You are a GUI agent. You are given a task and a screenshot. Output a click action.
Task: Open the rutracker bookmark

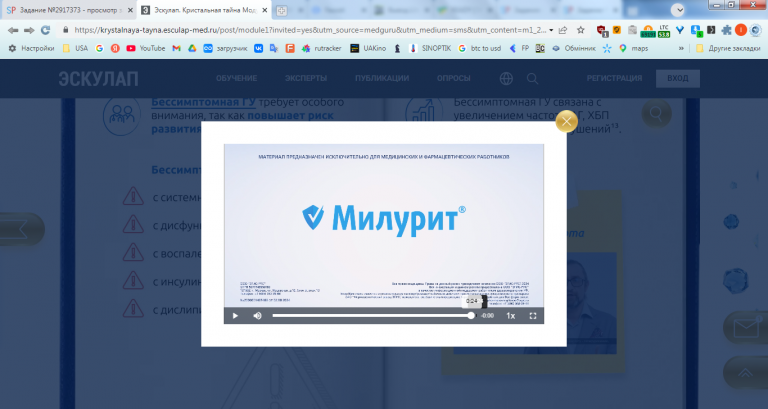point(321,48)
